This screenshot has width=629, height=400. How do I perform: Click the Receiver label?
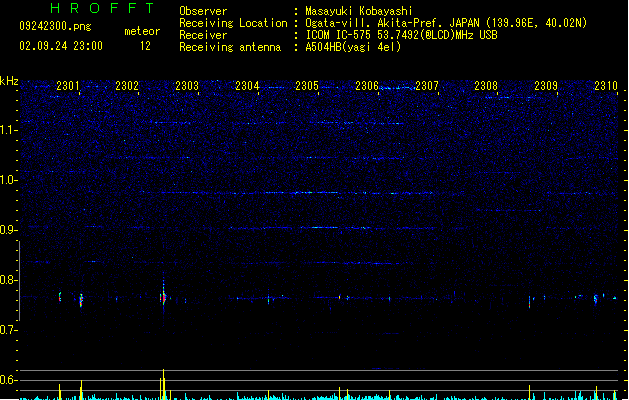pyautogui.click(x=203, y=35)
